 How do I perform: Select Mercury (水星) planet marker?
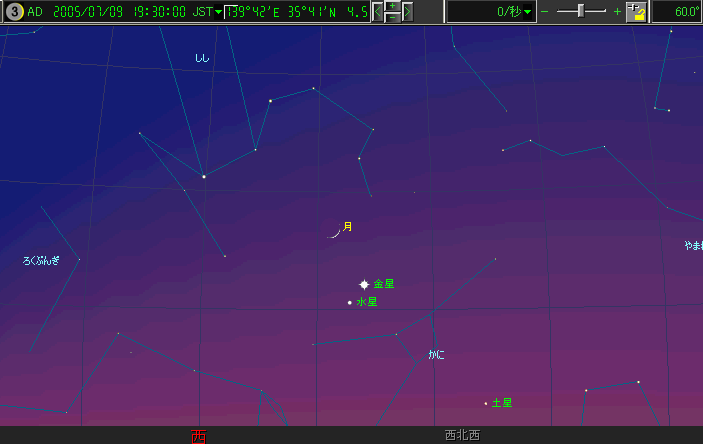pos(349,302)
